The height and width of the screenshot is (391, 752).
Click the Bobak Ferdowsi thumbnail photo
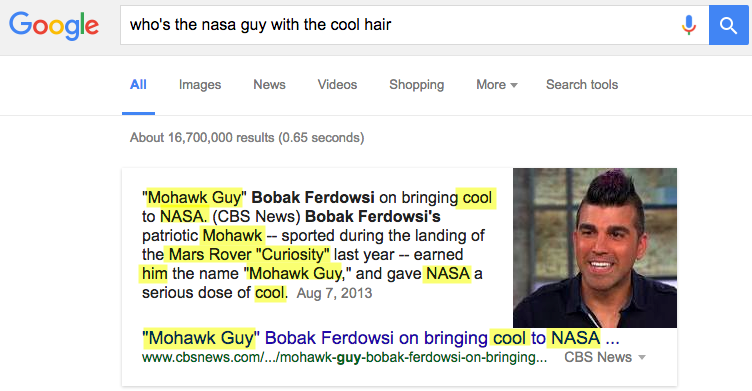pyautogui.click(x=595, y=248)
